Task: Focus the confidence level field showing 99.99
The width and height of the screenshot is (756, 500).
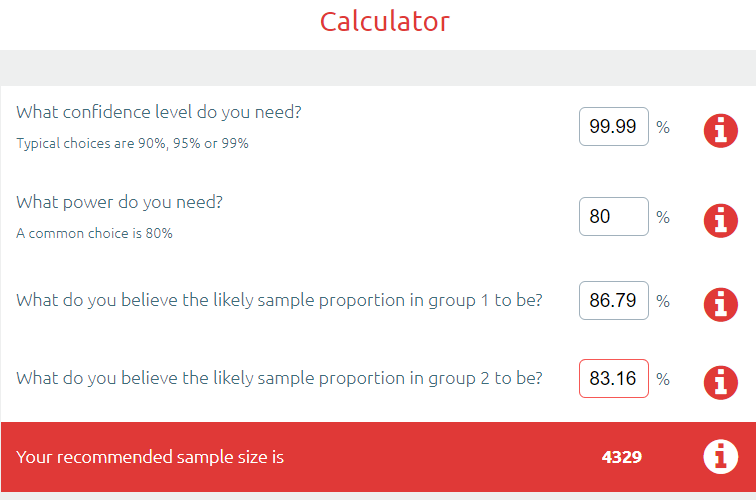Action: point(613,127)
